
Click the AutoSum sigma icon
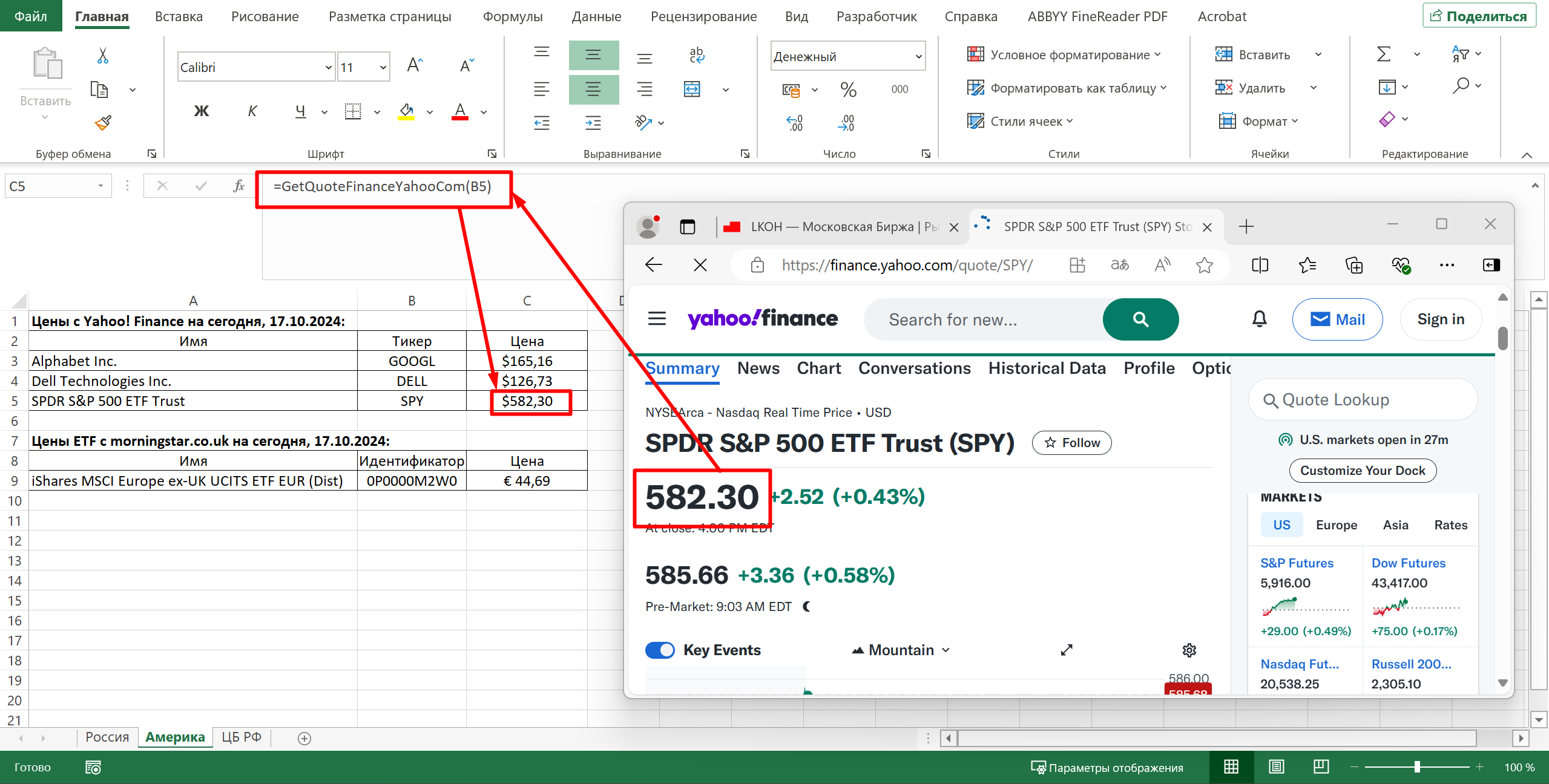coord(1384,54)
